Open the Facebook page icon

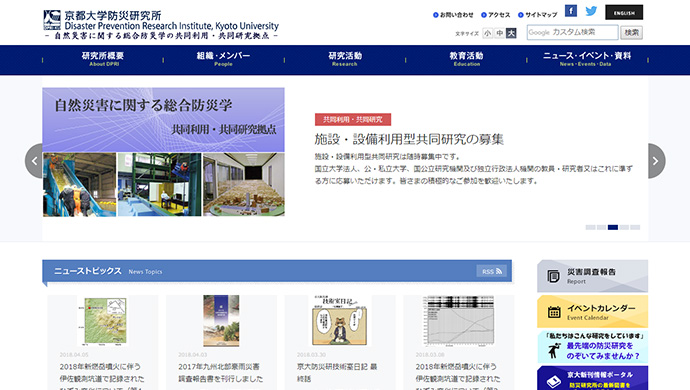pos(571,11)
